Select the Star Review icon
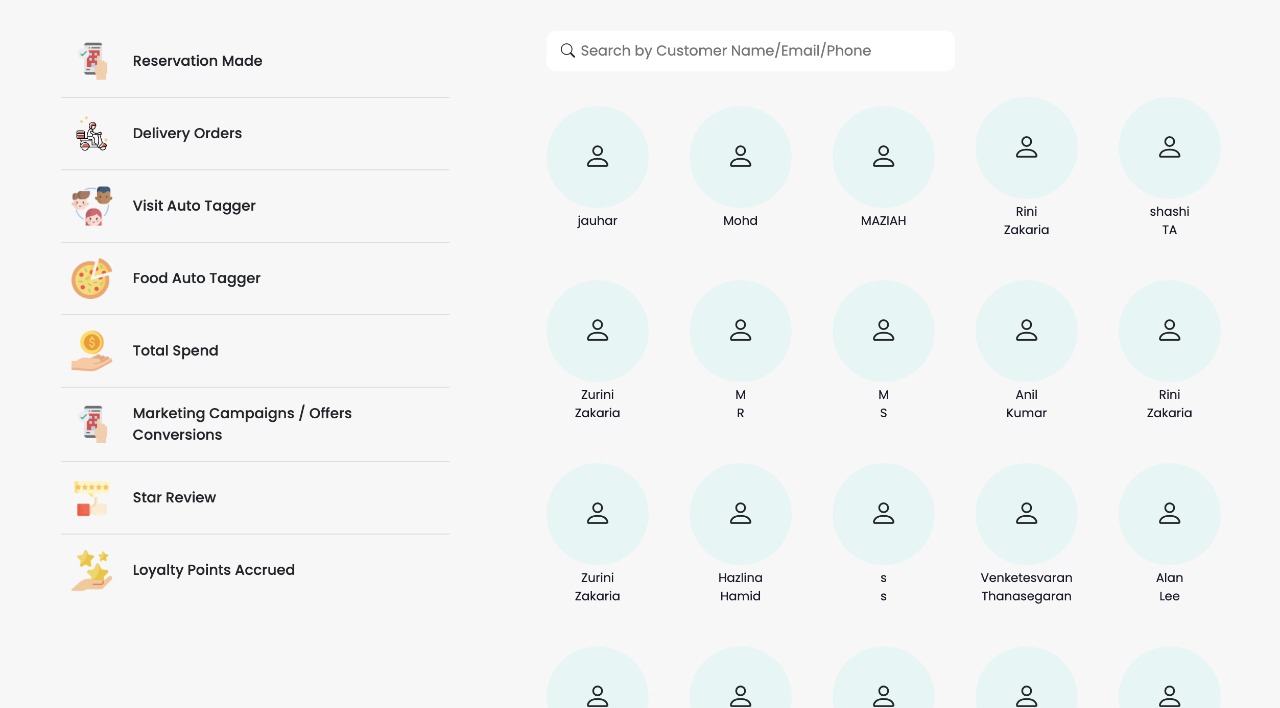Screen dimensions: 1280x708 pyautogui.click(x=91, y=498)
